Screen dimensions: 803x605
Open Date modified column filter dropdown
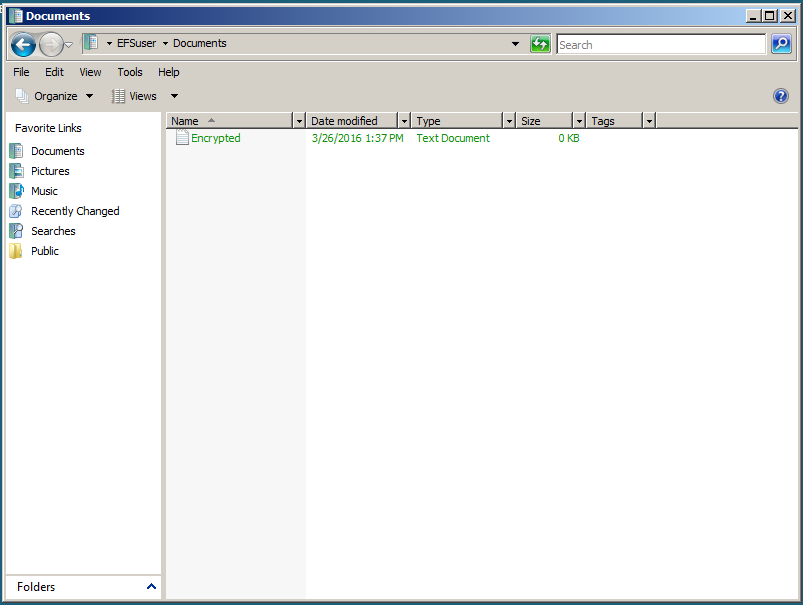click(x=405, y=121)
